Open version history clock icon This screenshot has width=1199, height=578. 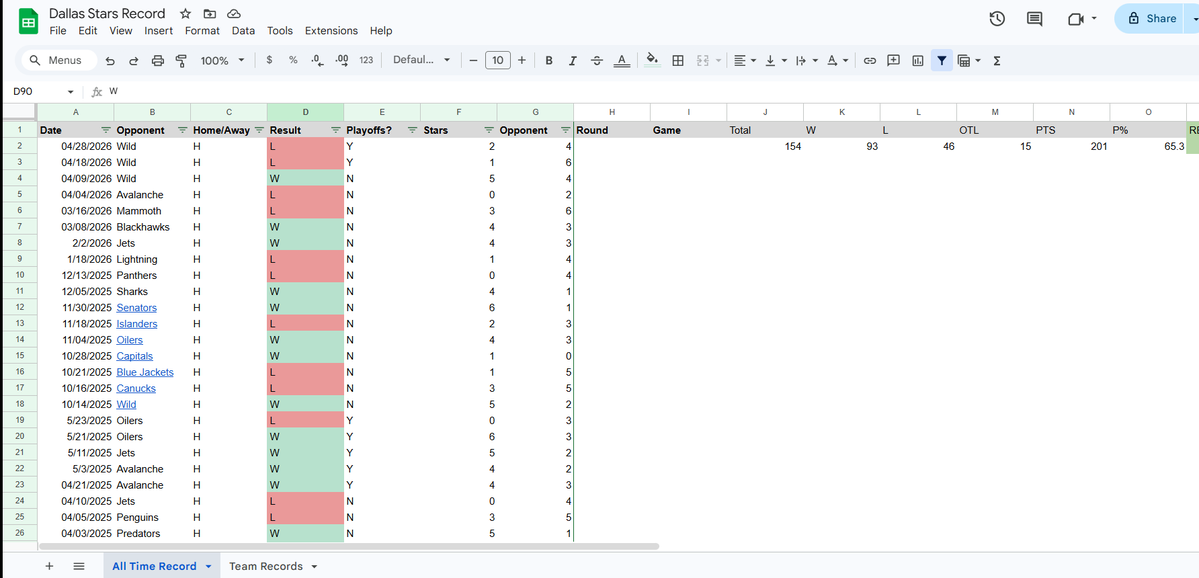pyautogui.click(x=997, y=19)
